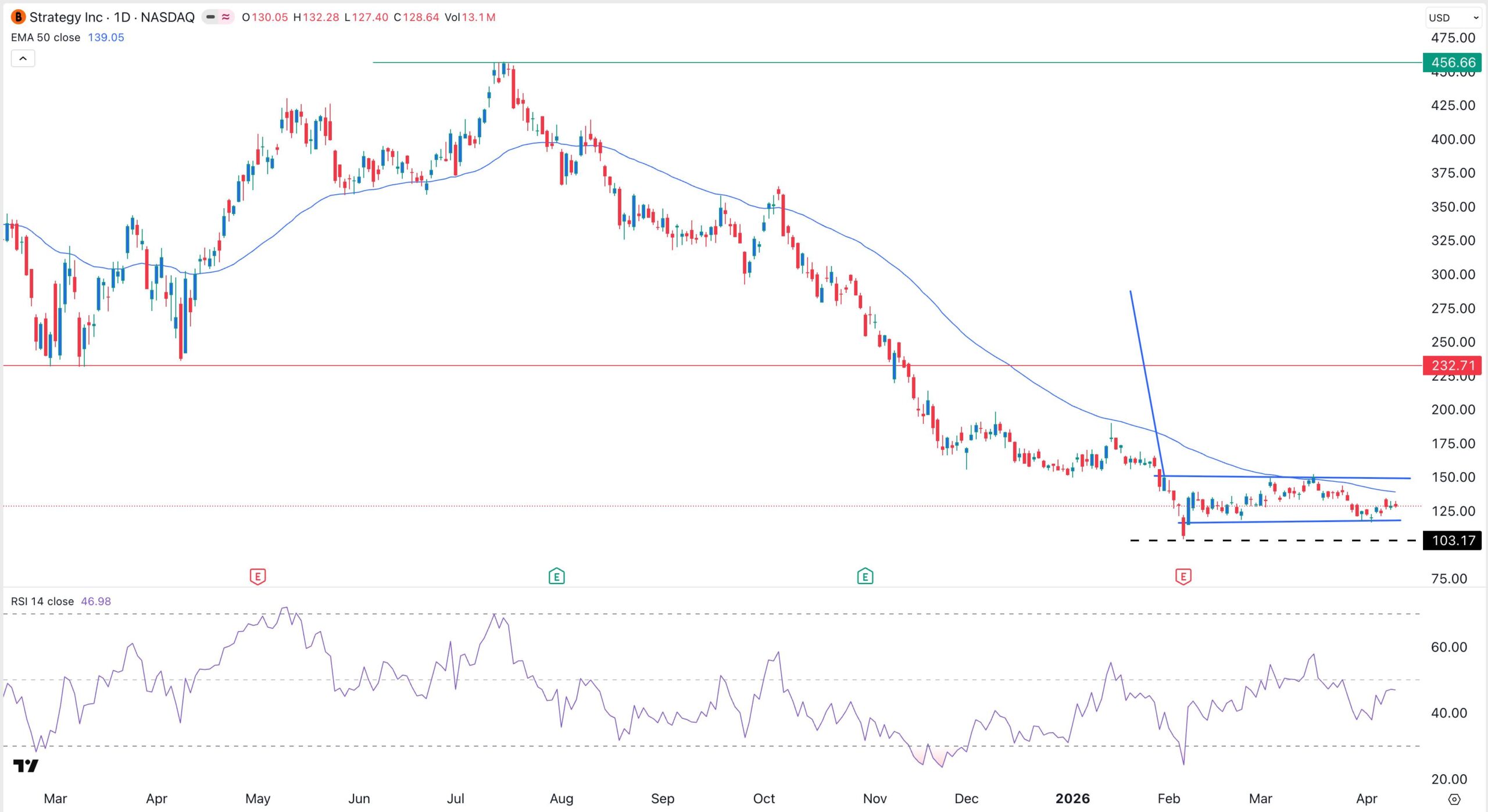
Task: Open the USD currency dropdown
Action: 1454,17
